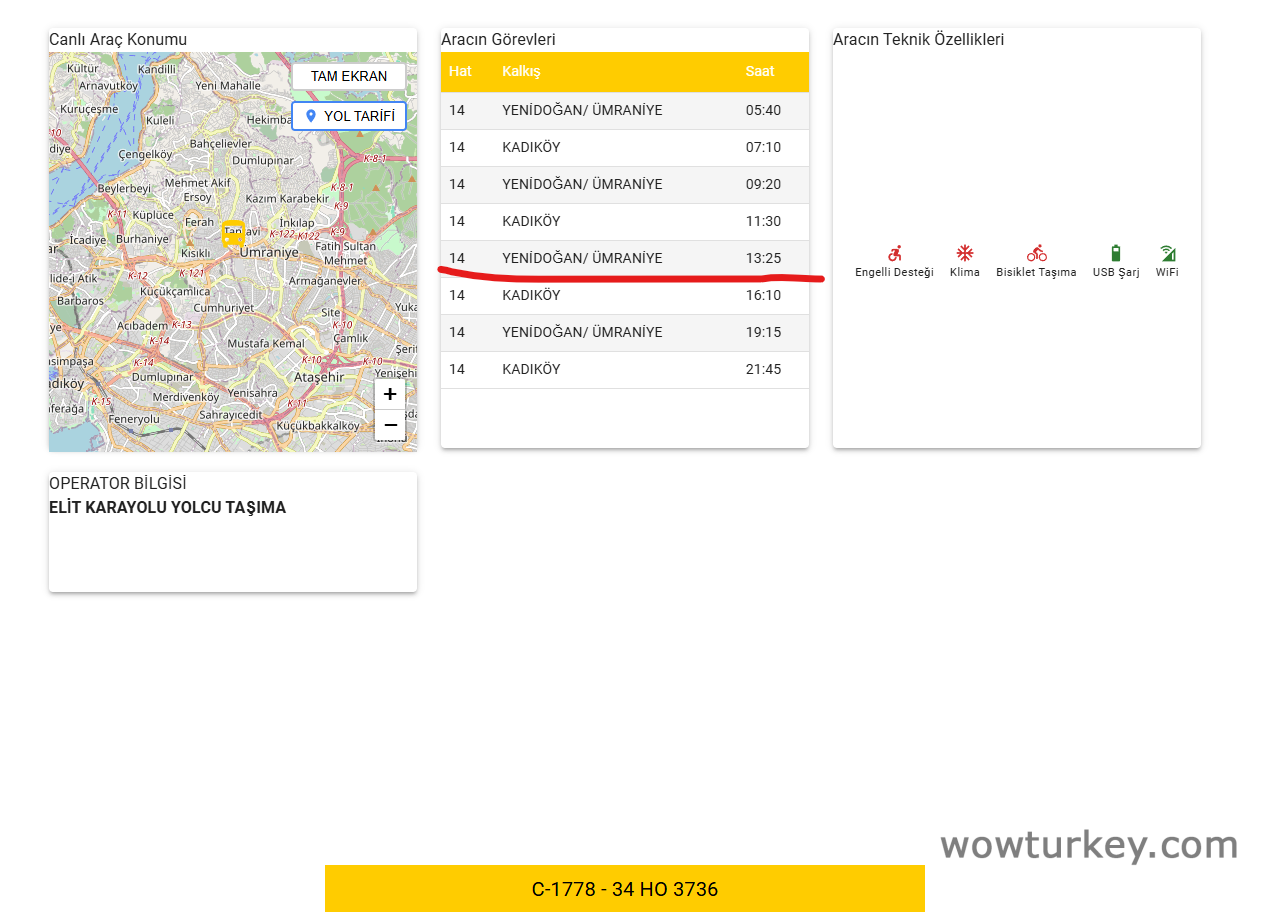Zoom out using the map minus icon
1266x912 pixels.
tap(389, 425)
